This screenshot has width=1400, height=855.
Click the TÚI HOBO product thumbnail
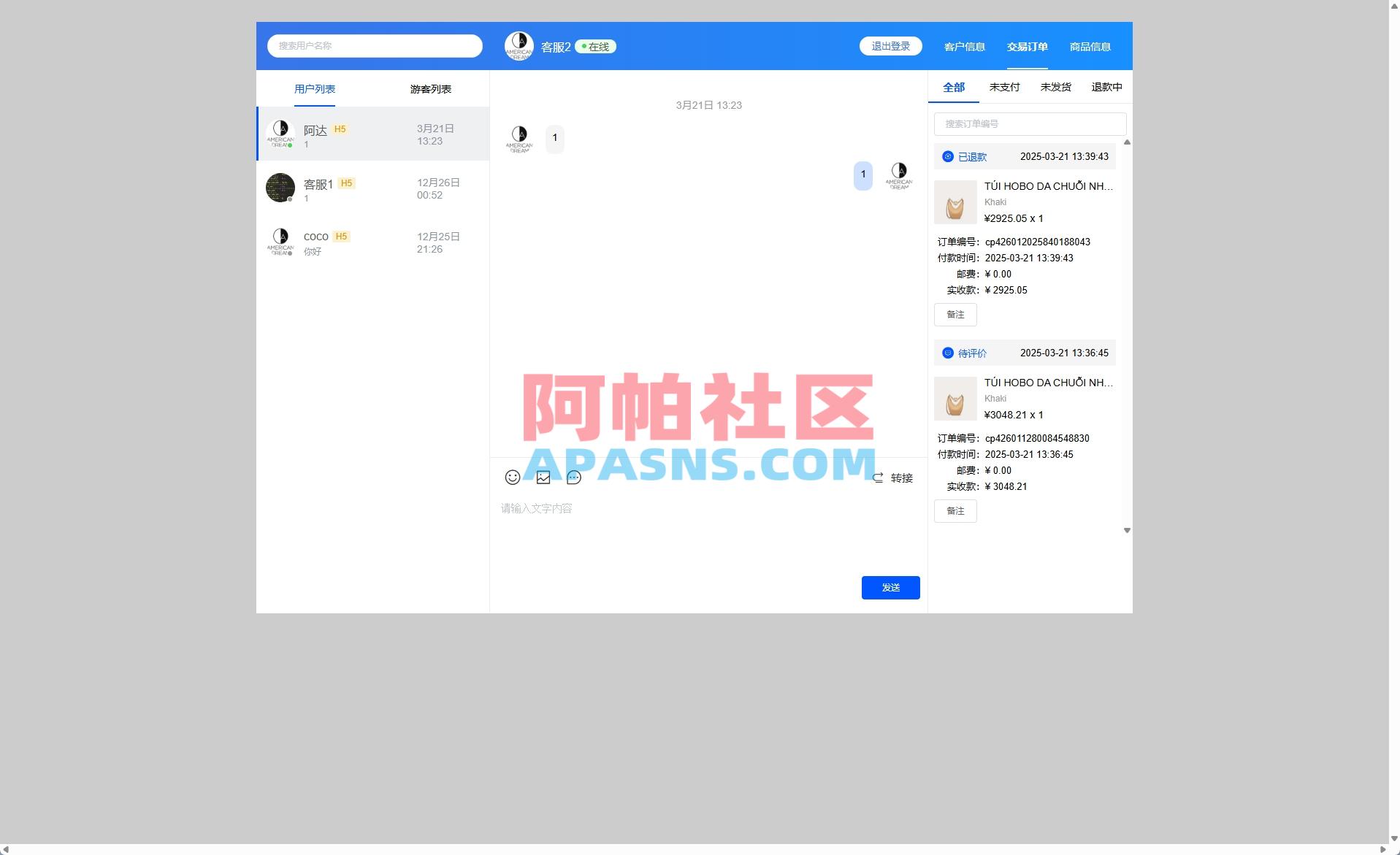click(x=955, y=202)
